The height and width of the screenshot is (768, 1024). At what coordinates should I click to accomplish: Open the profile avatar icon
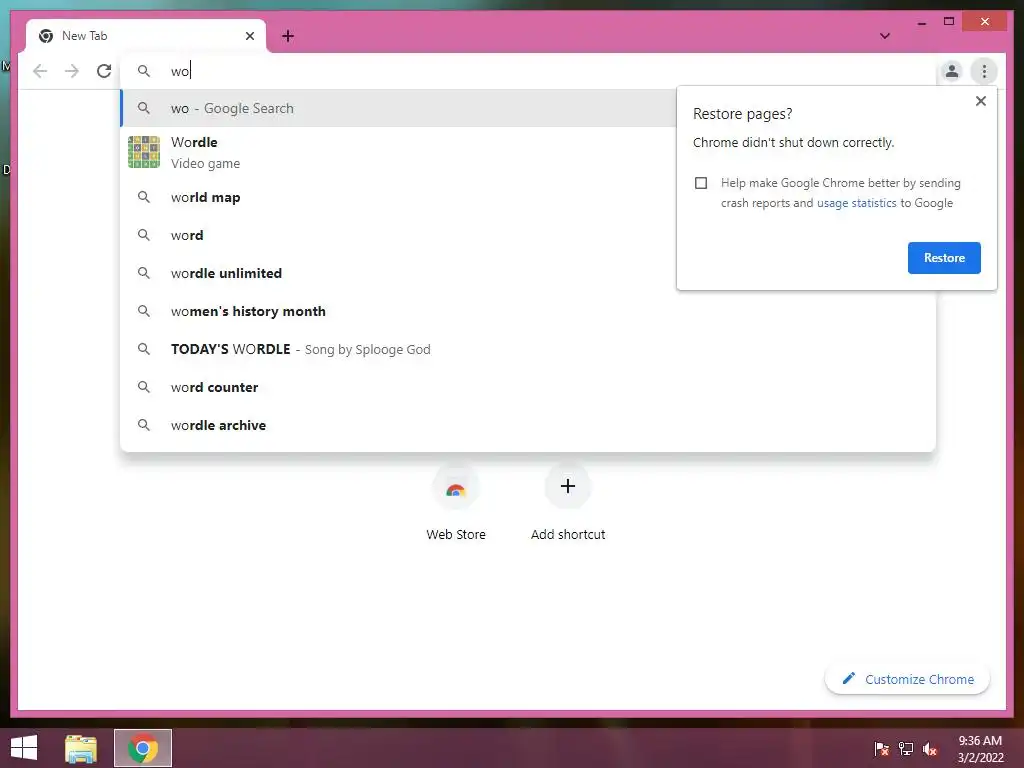952,71
